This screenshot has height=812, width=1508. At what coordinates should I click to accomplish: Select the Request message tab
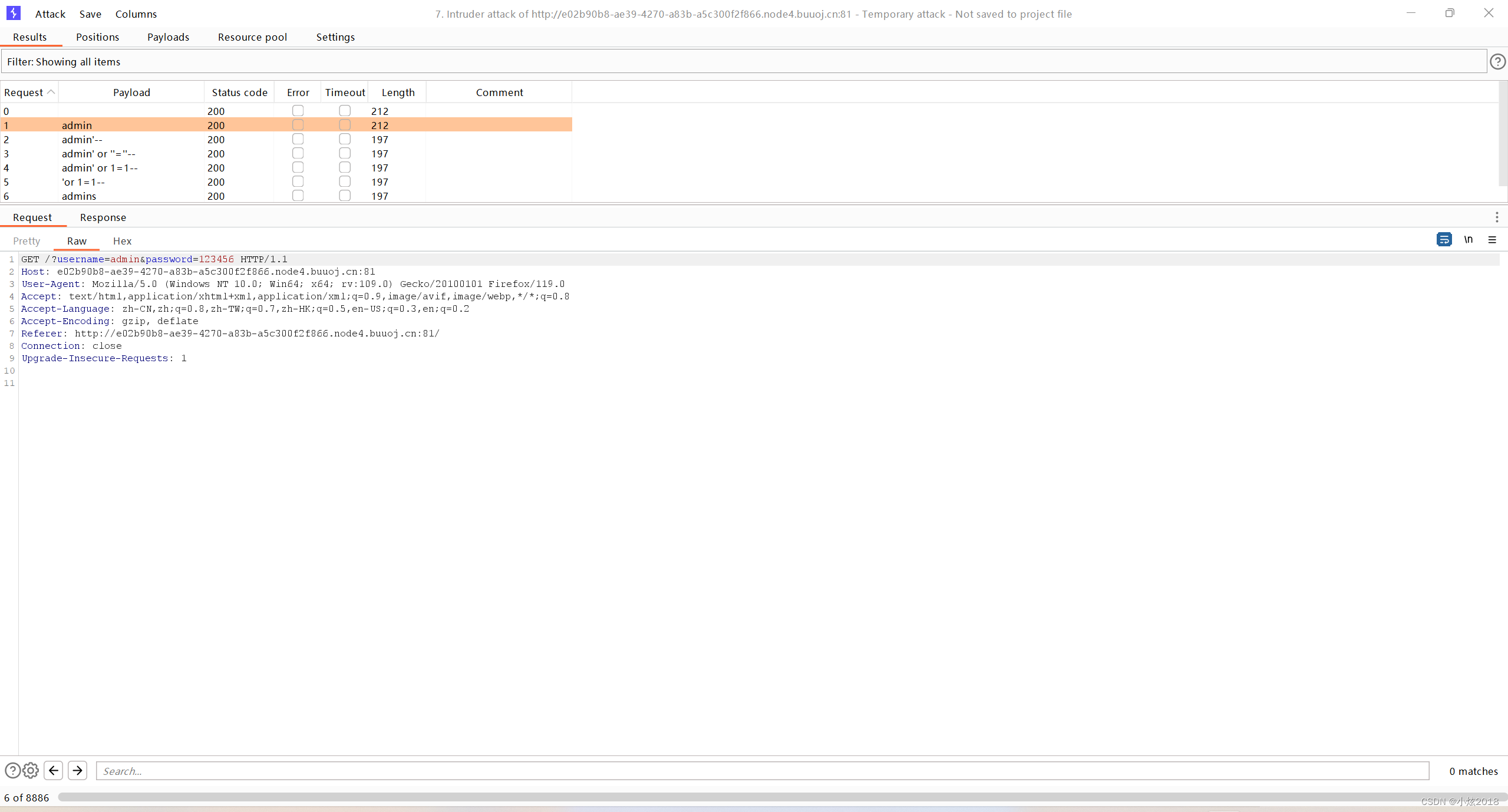click(x=32, y=217)
